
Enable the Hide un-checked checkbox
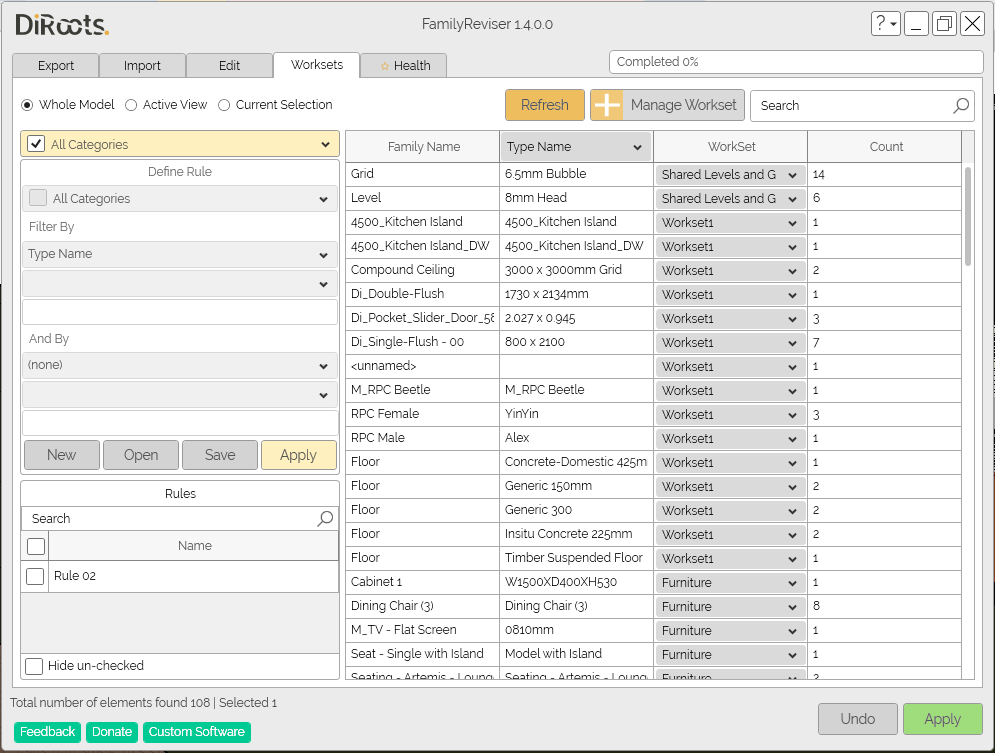tap(35, 666)
